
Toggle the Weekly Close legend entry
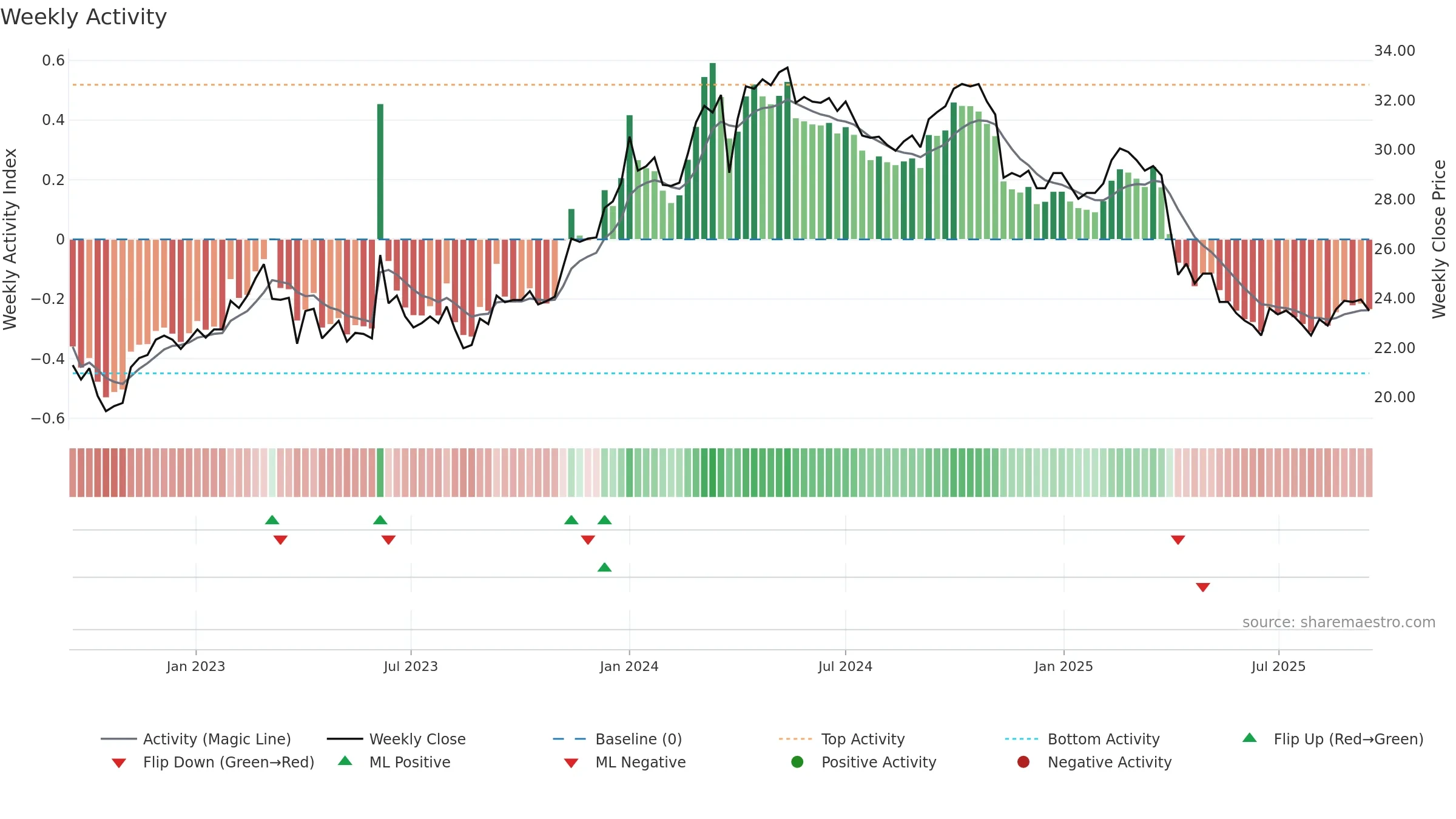pos(396,739)
